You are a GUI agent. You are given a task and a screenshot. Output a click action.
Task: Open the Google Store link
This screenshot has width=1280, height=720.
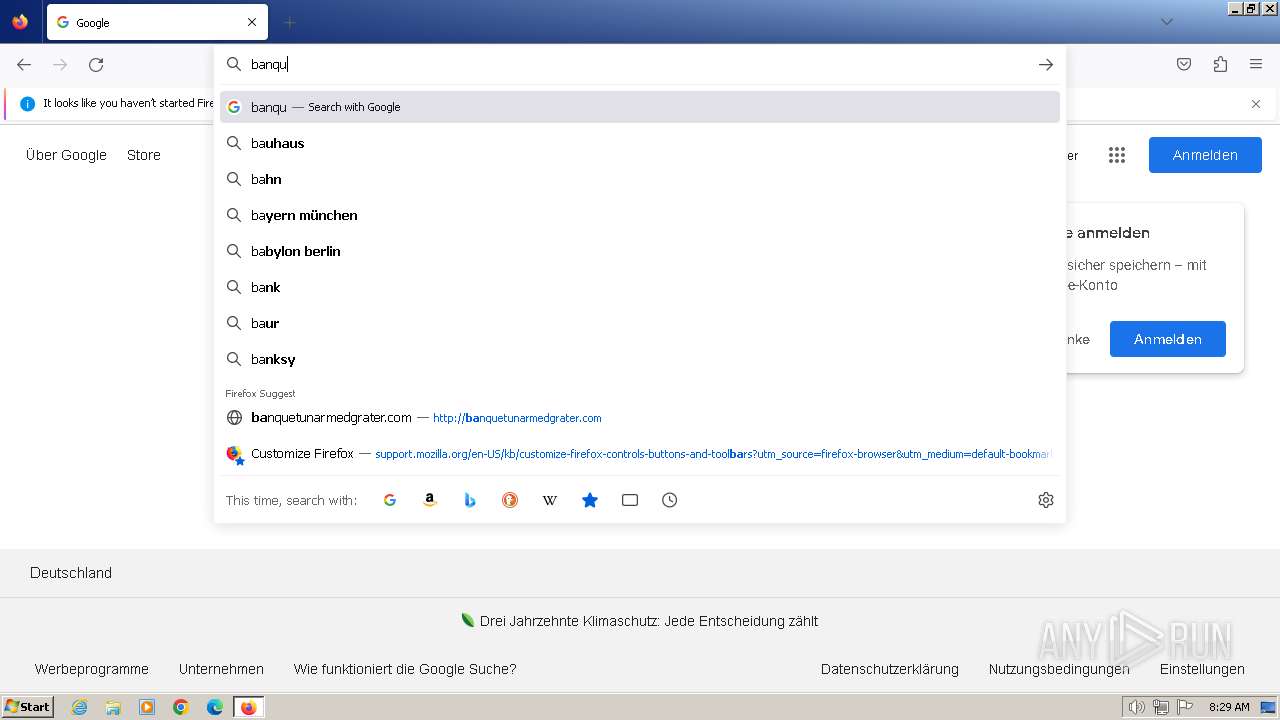pos(144,155)
